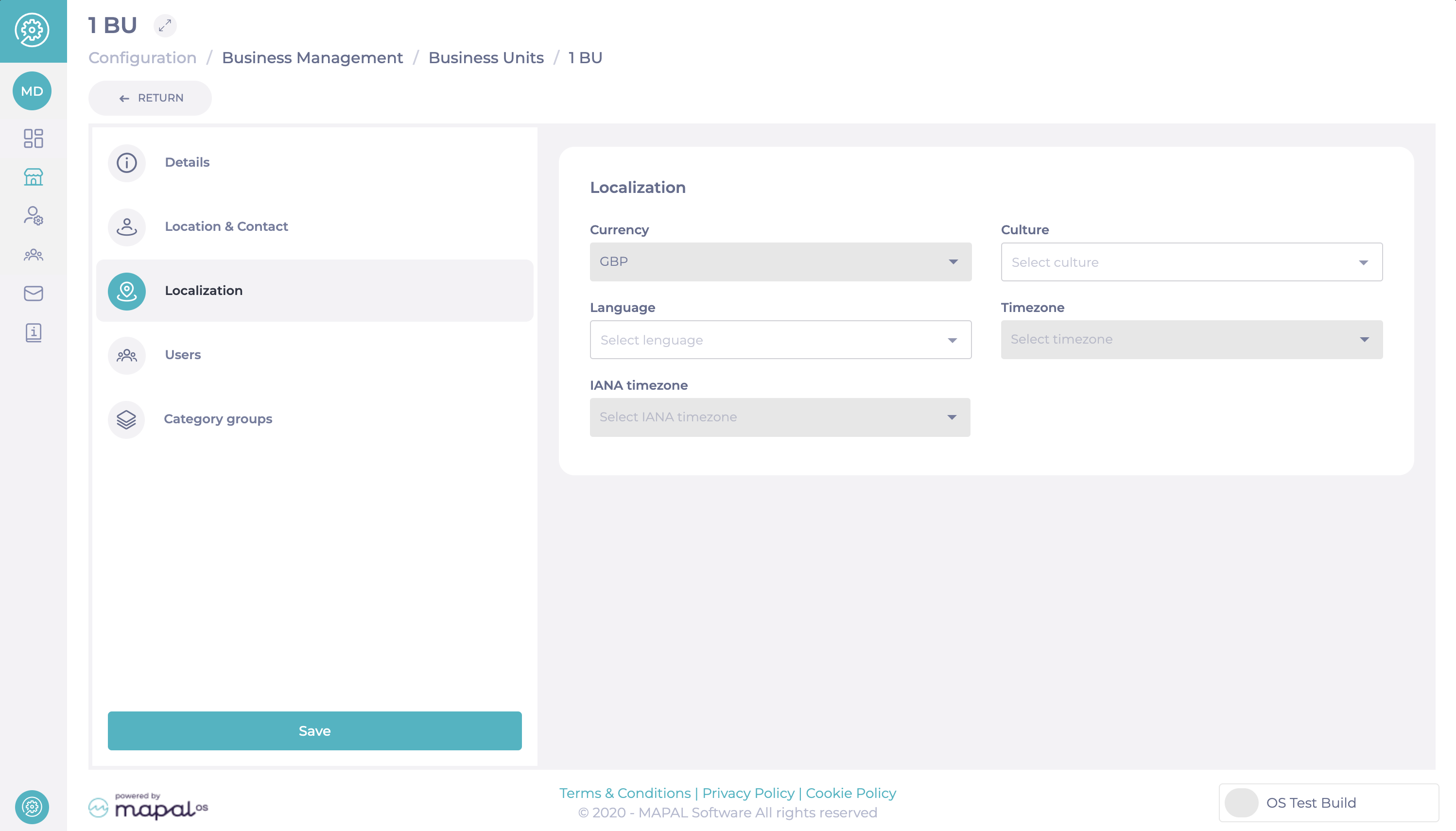Open the Category groups tab
Image resolution: width=1456 pixels, height=831 pixels.
pos(314,419)
